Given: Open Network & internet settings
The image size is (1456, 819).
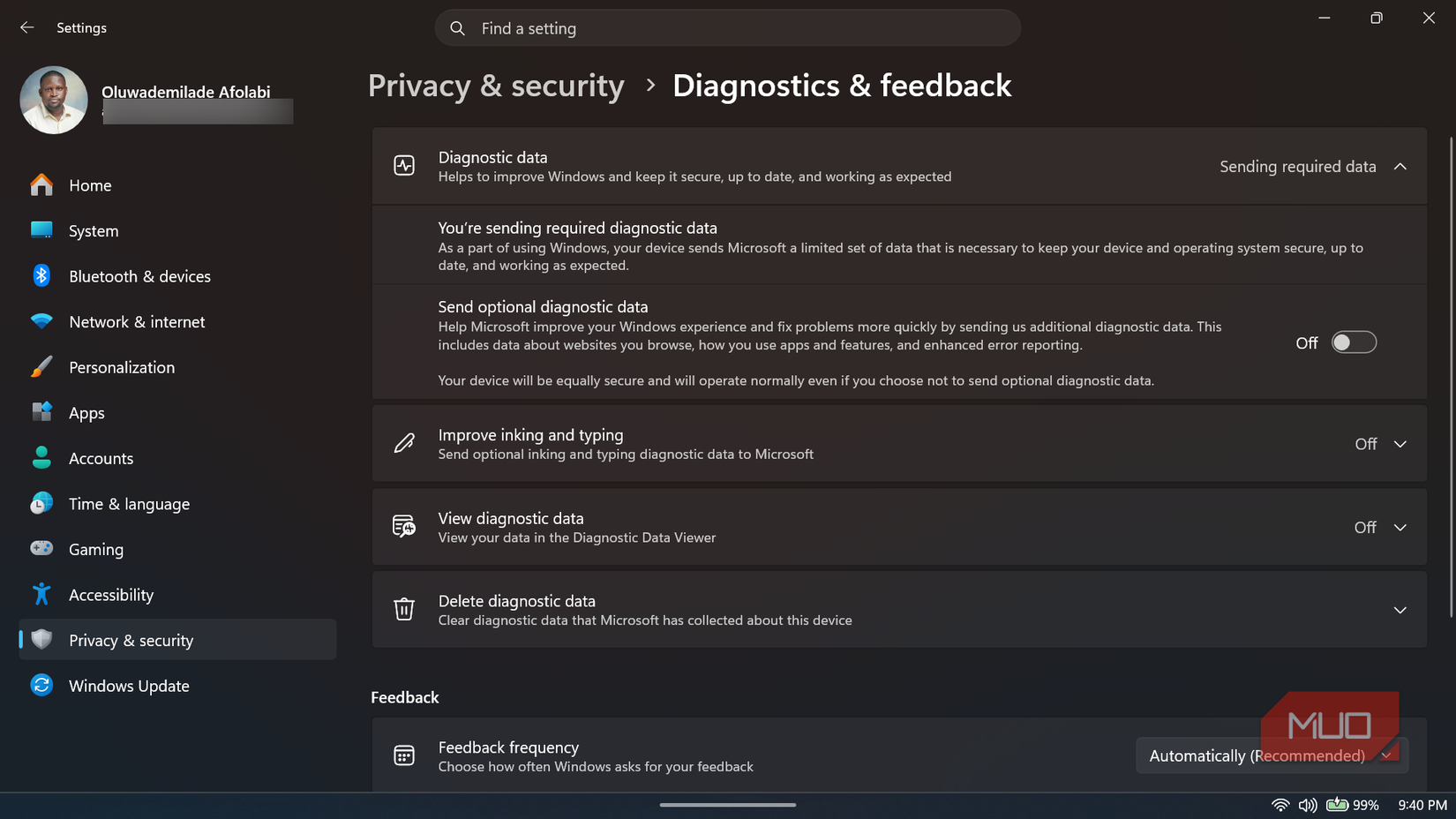Looking at the screenshot, I should (177, 322).
